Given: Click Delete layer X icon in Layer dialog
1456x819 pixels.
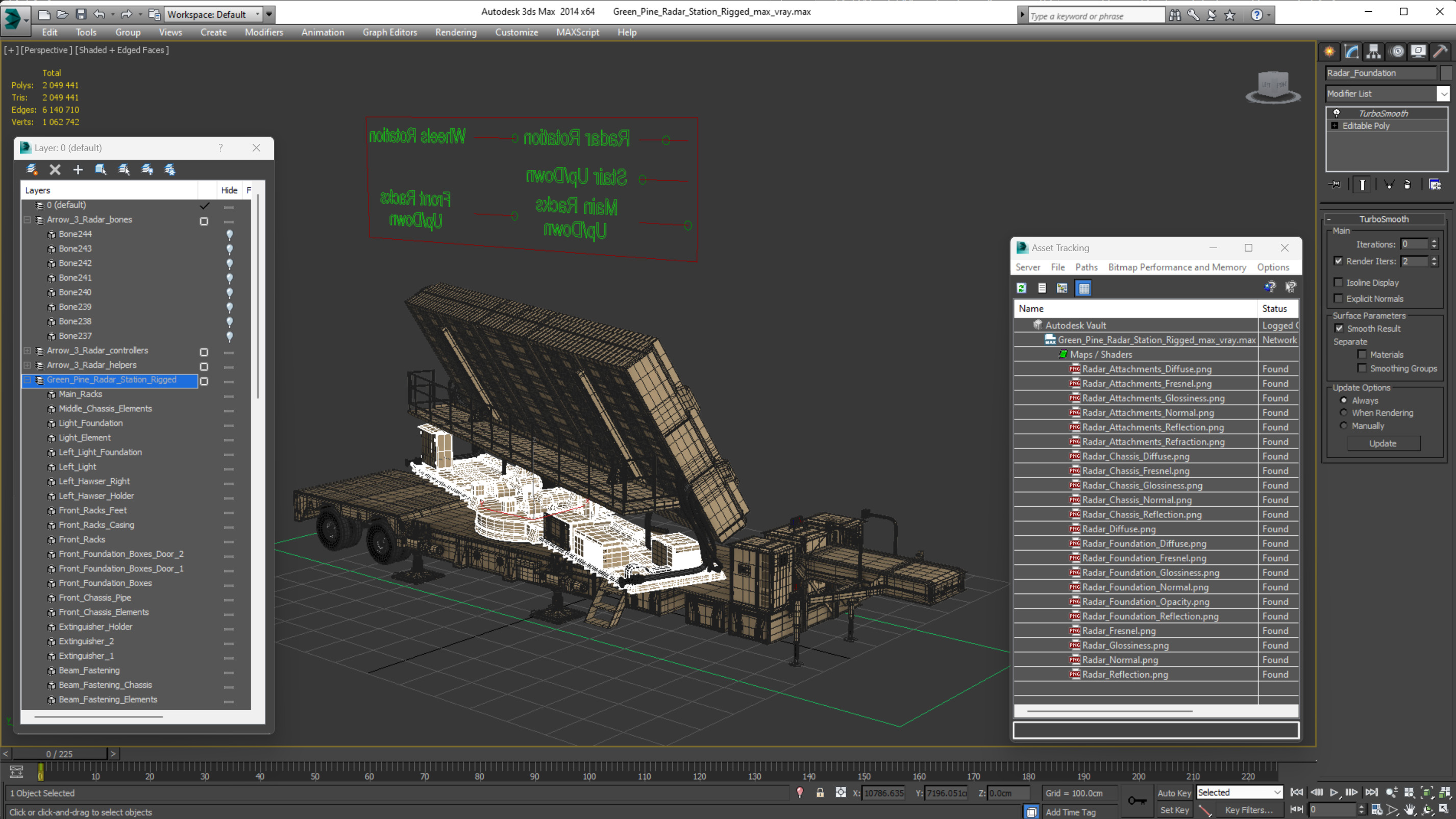Looking at the screenshot, I should point(55,169).
